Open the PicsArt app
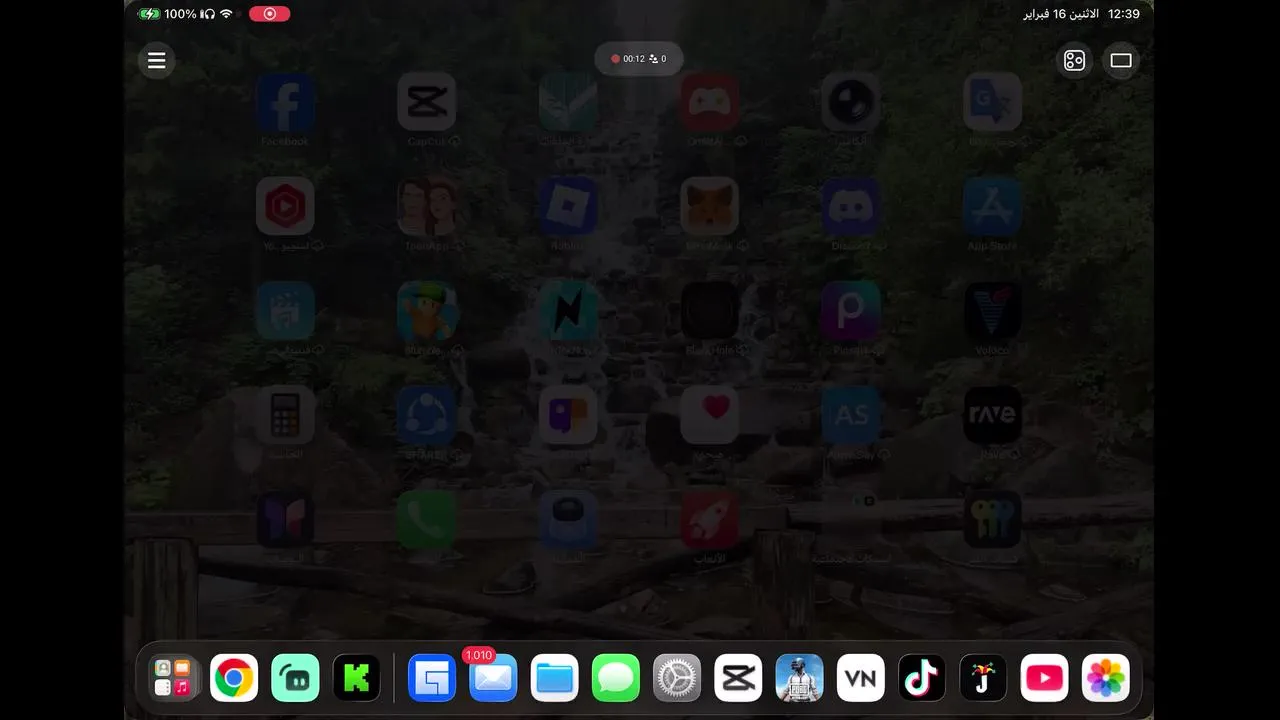The image size is (1280, 720). 851,310
